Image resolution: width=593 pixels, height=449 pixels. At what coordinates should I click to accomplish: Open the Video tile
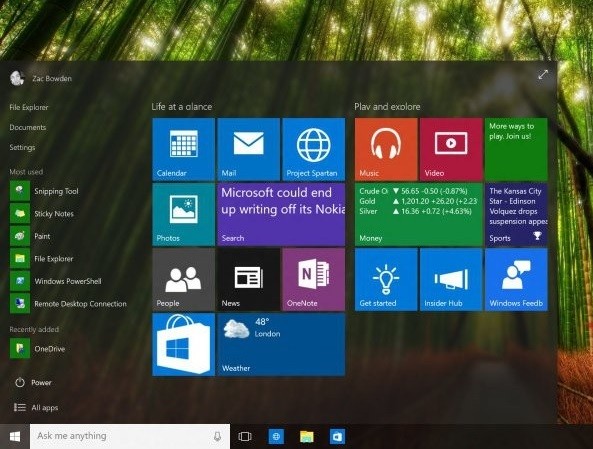(451, 149)
